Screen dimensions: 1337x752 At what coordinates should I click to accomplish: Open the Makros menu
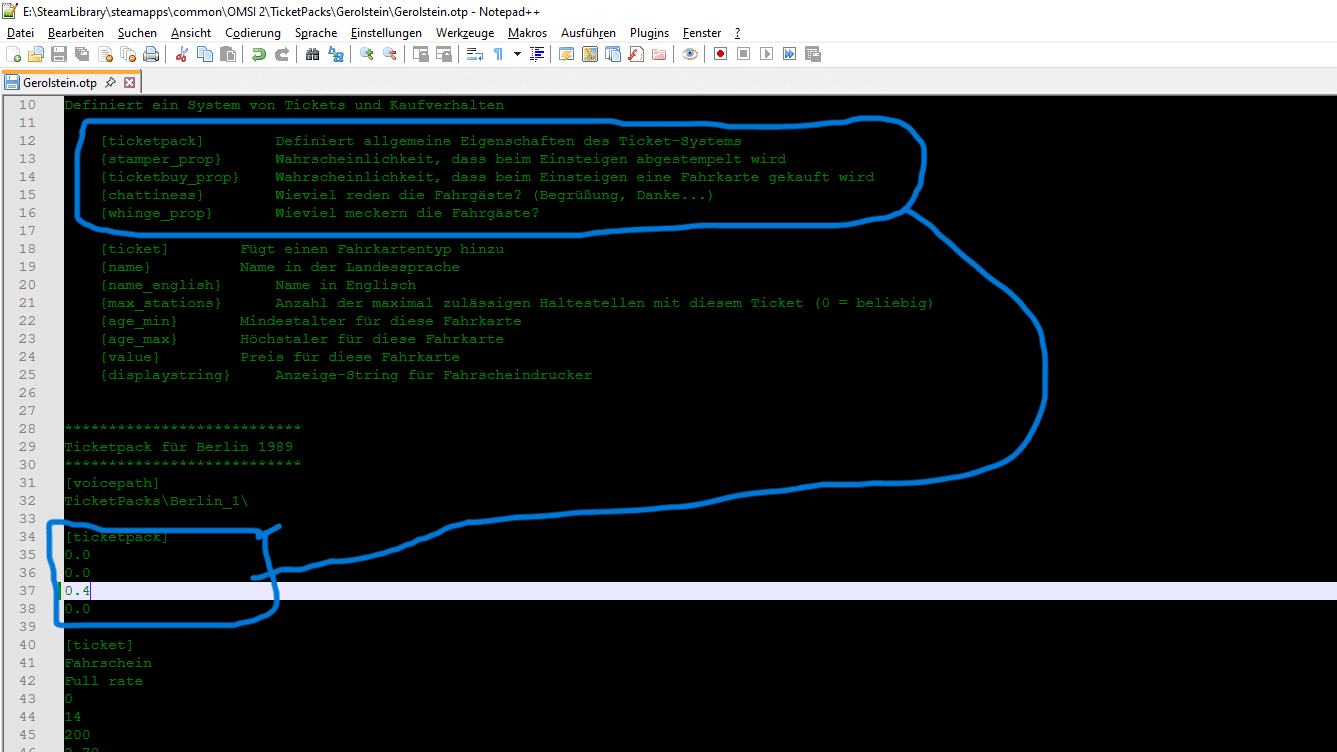[527, 33]
